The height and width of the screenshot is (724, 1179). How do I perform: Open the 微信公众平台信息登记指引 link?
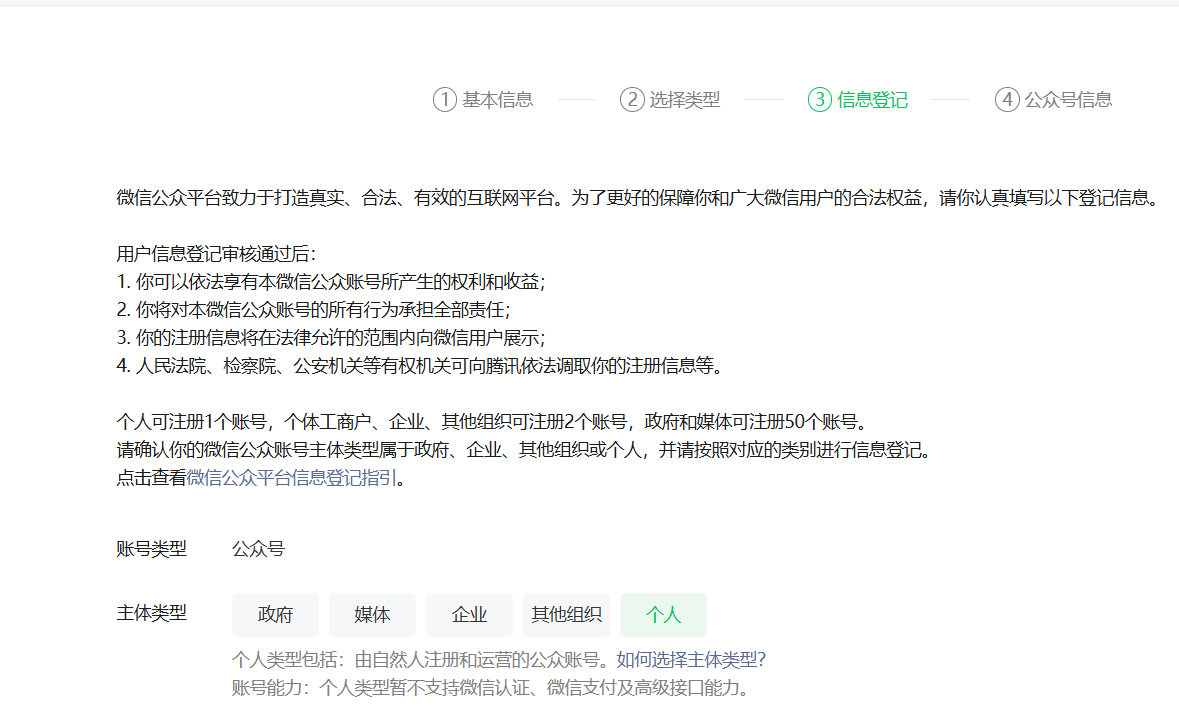292,478
